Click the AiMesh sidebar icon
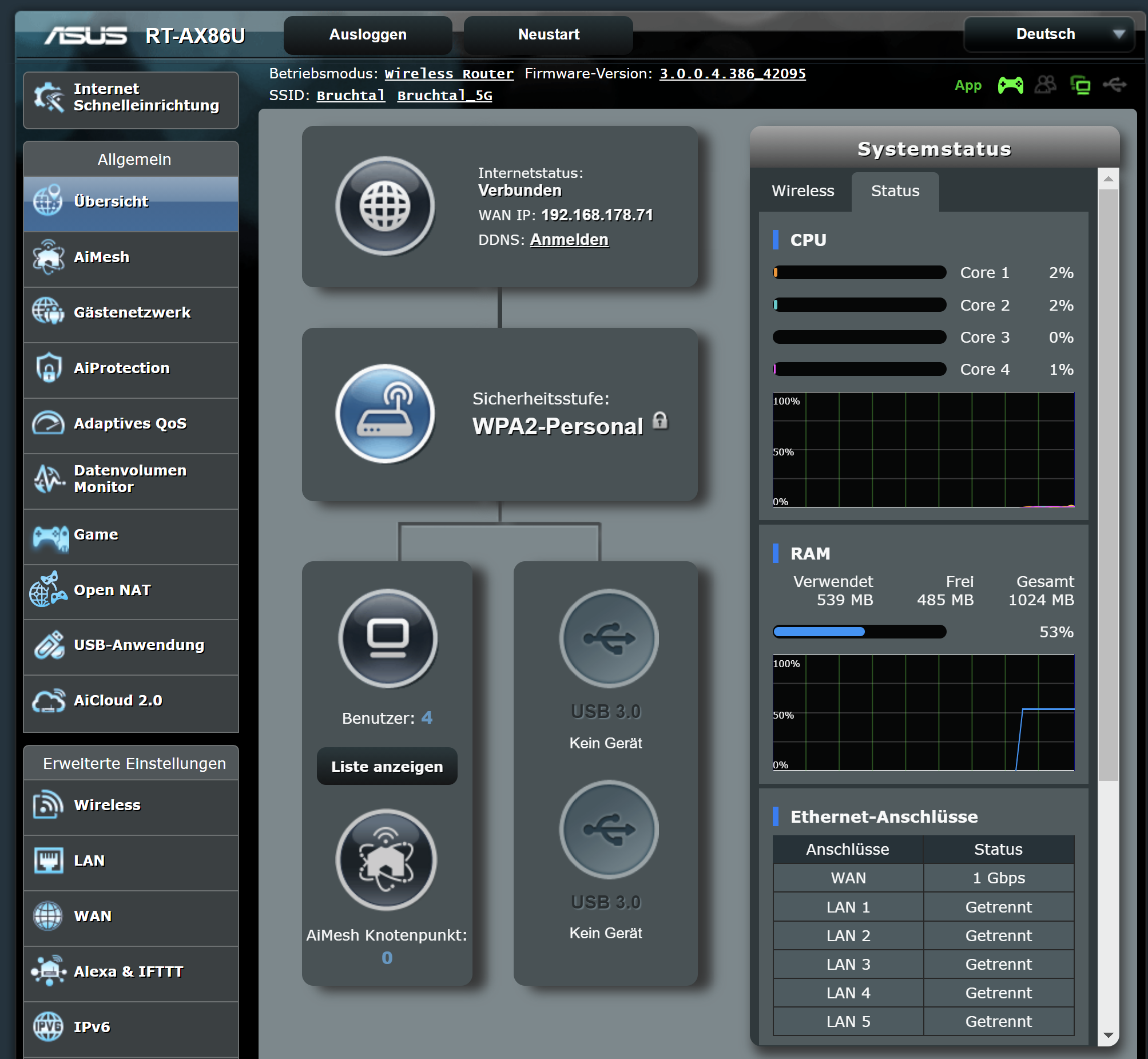This screenshot has height=1059, width=1148. coord(49,257)
